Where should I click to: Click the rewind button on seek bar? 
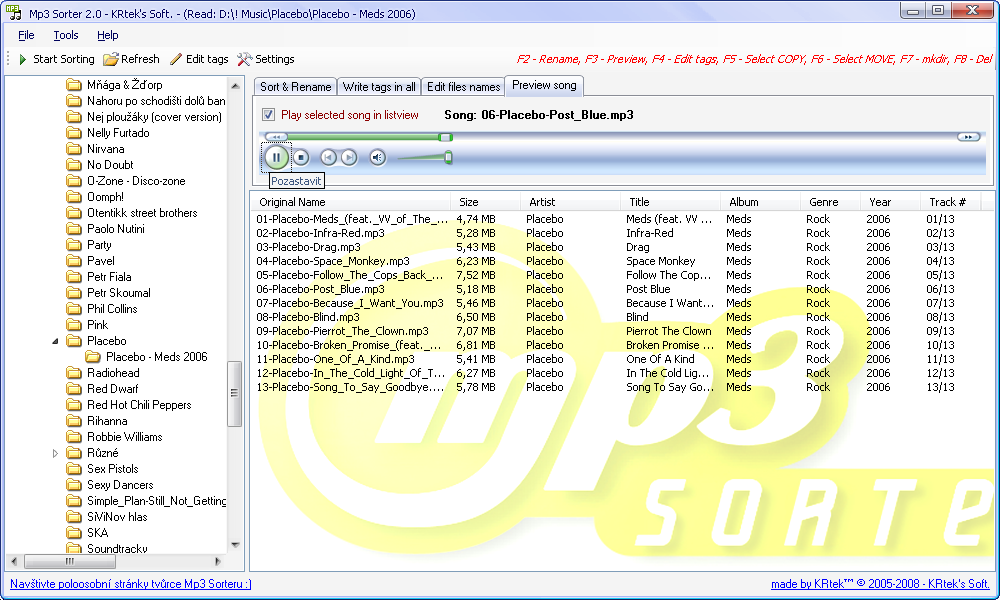[x=276, y=136]
